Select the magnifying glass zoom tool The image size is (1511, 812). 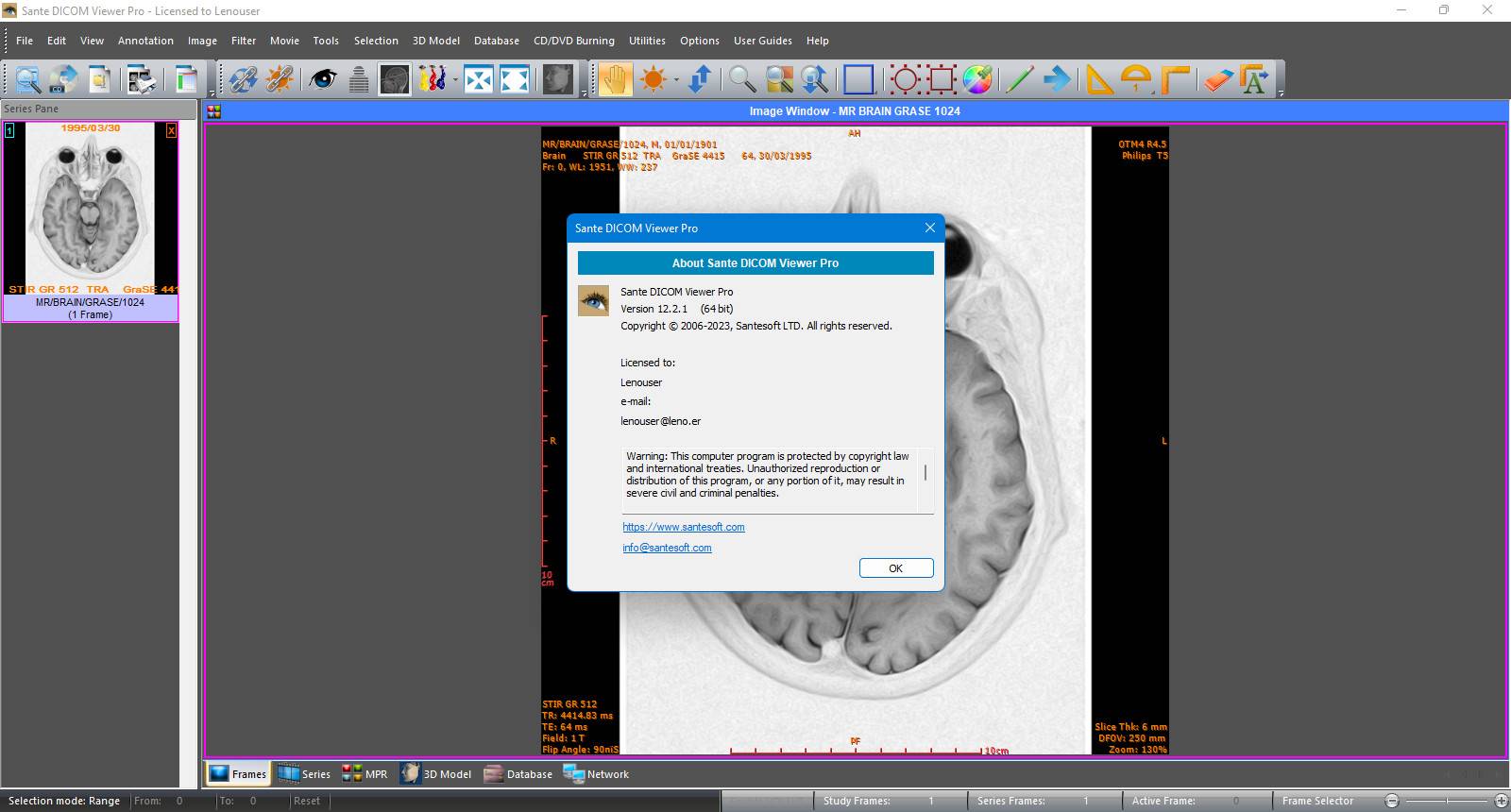click(x=742, y=79)
